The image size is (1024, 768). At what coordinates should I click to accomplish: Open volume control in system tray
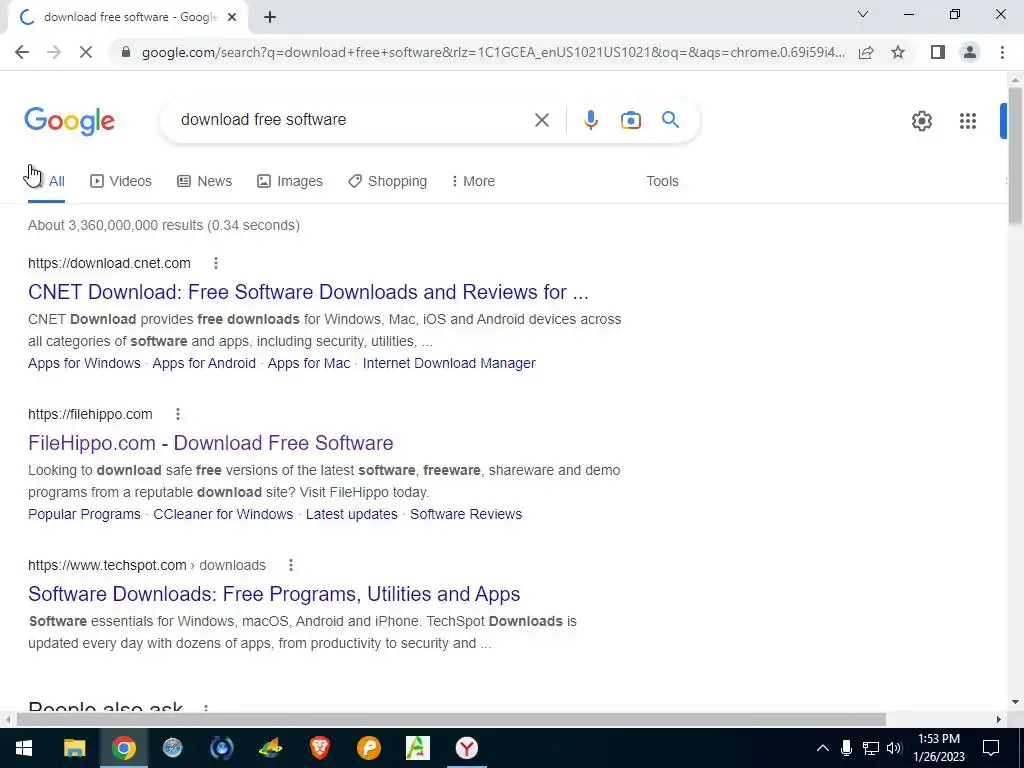click(x=895, y=748)
